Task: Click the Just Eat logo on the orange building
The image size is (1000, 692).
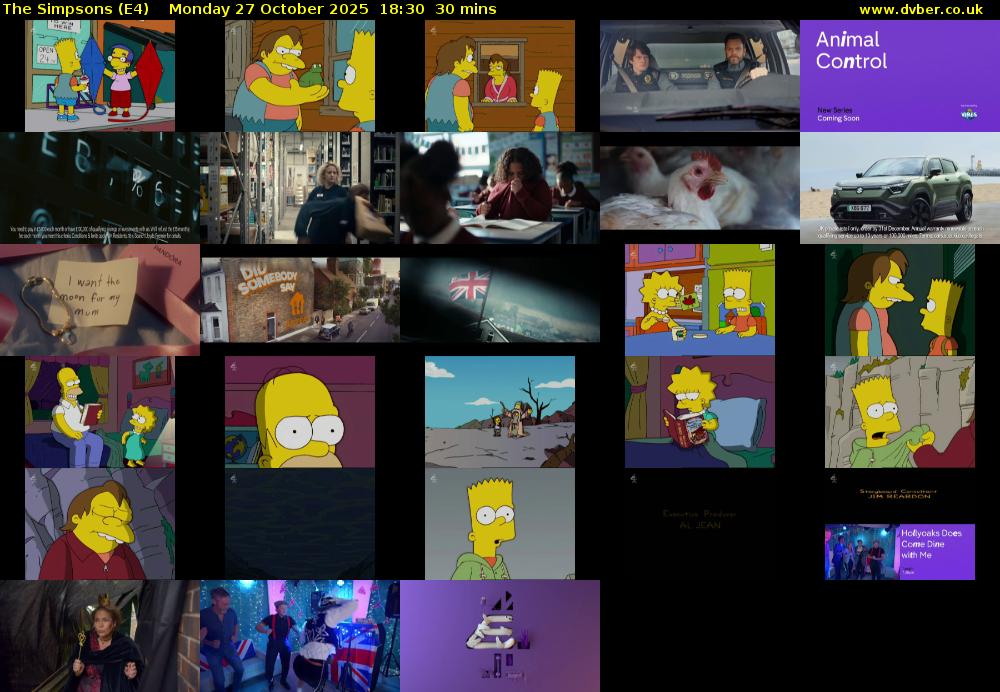Action: (297, 305)
